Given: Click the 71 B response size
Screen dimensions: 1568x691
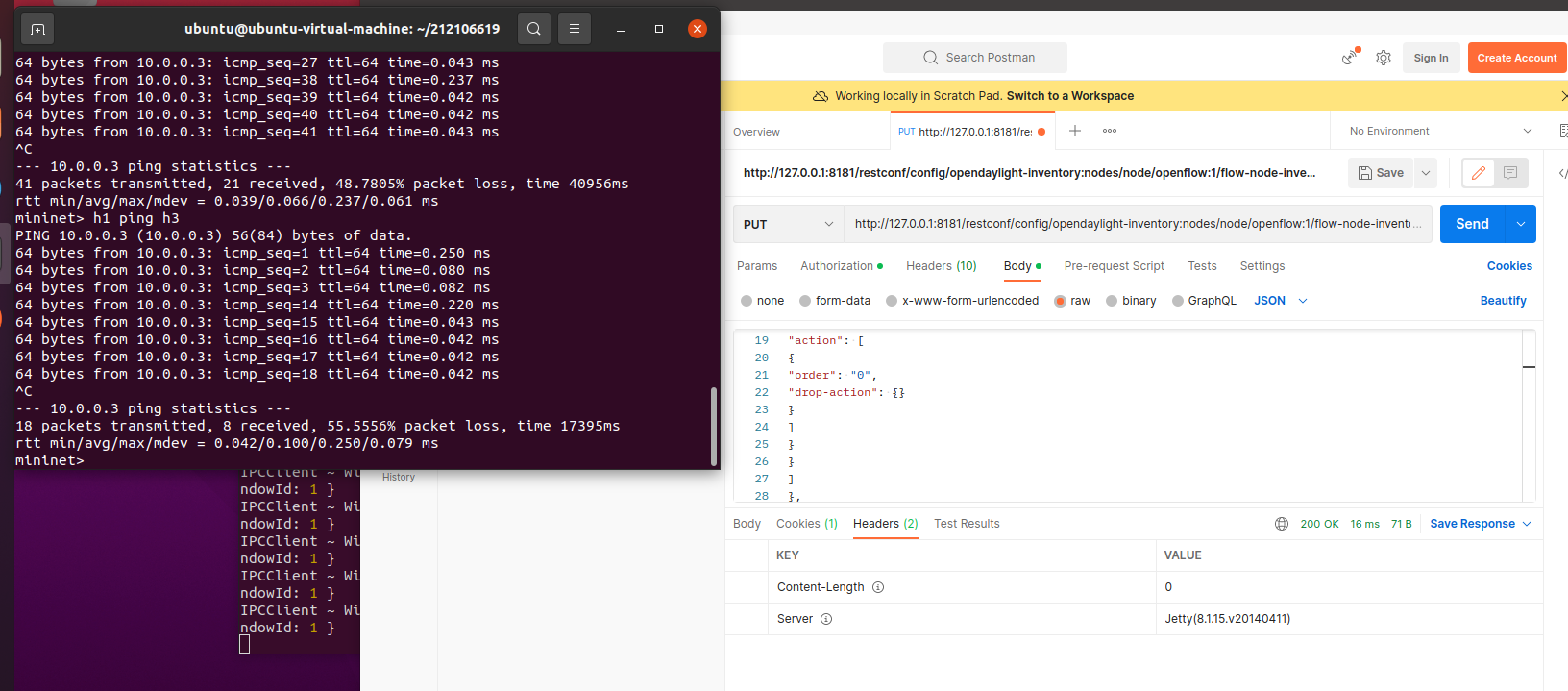Looking at the screenshot, I should pos(1401,524).
